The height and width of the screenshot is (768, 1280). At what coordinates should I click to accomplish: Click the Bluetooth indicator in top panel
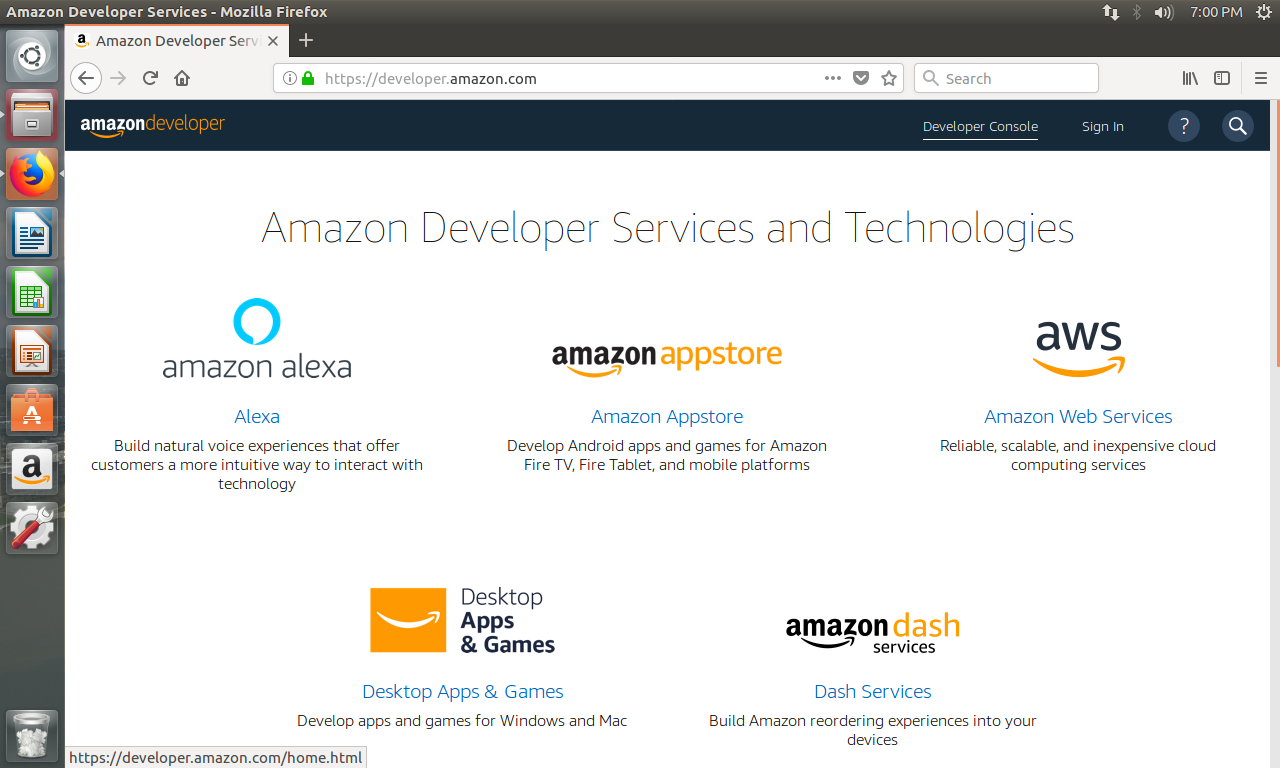[1137, 12]
